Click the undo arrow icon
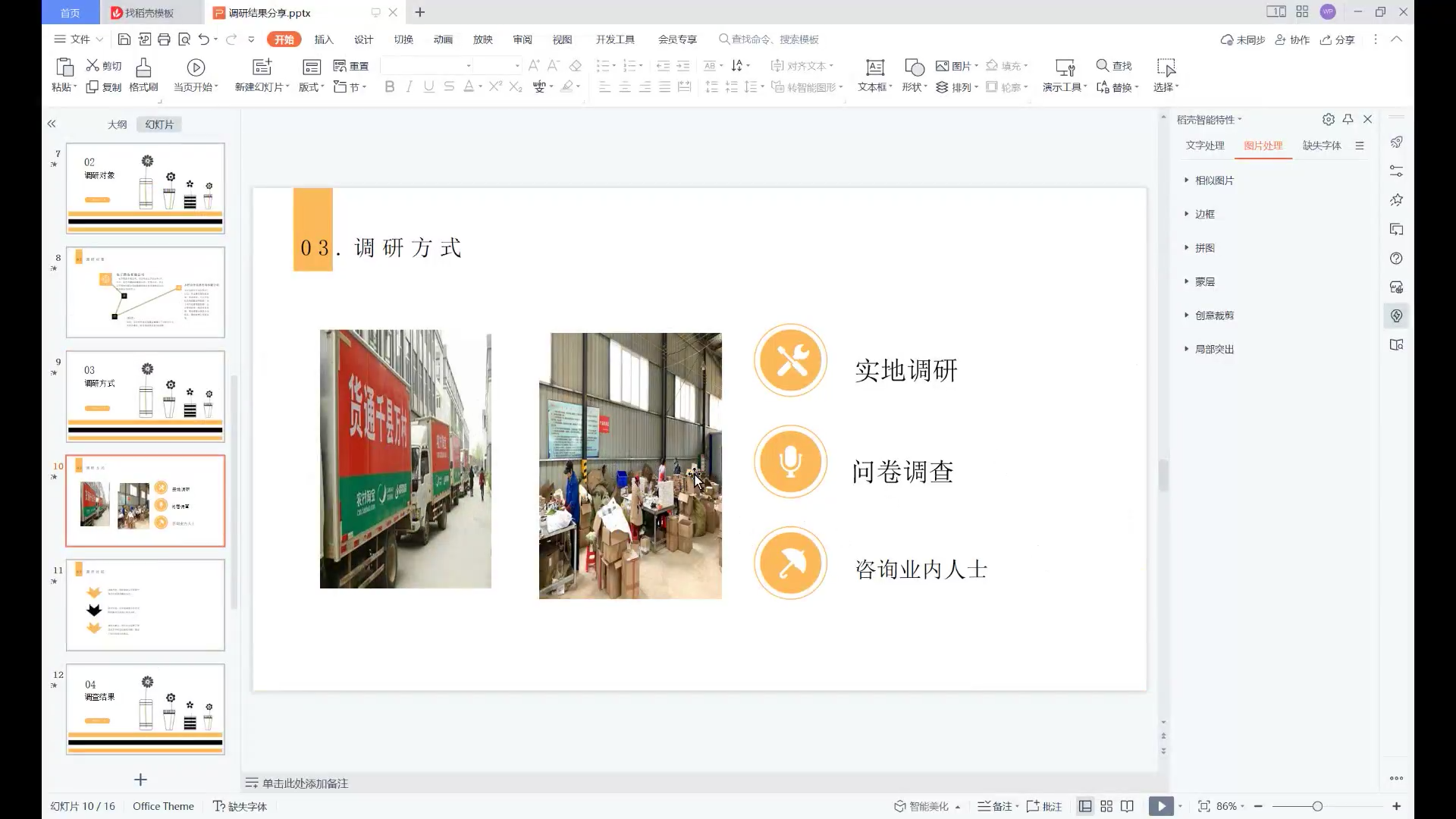 coord(203,39)
